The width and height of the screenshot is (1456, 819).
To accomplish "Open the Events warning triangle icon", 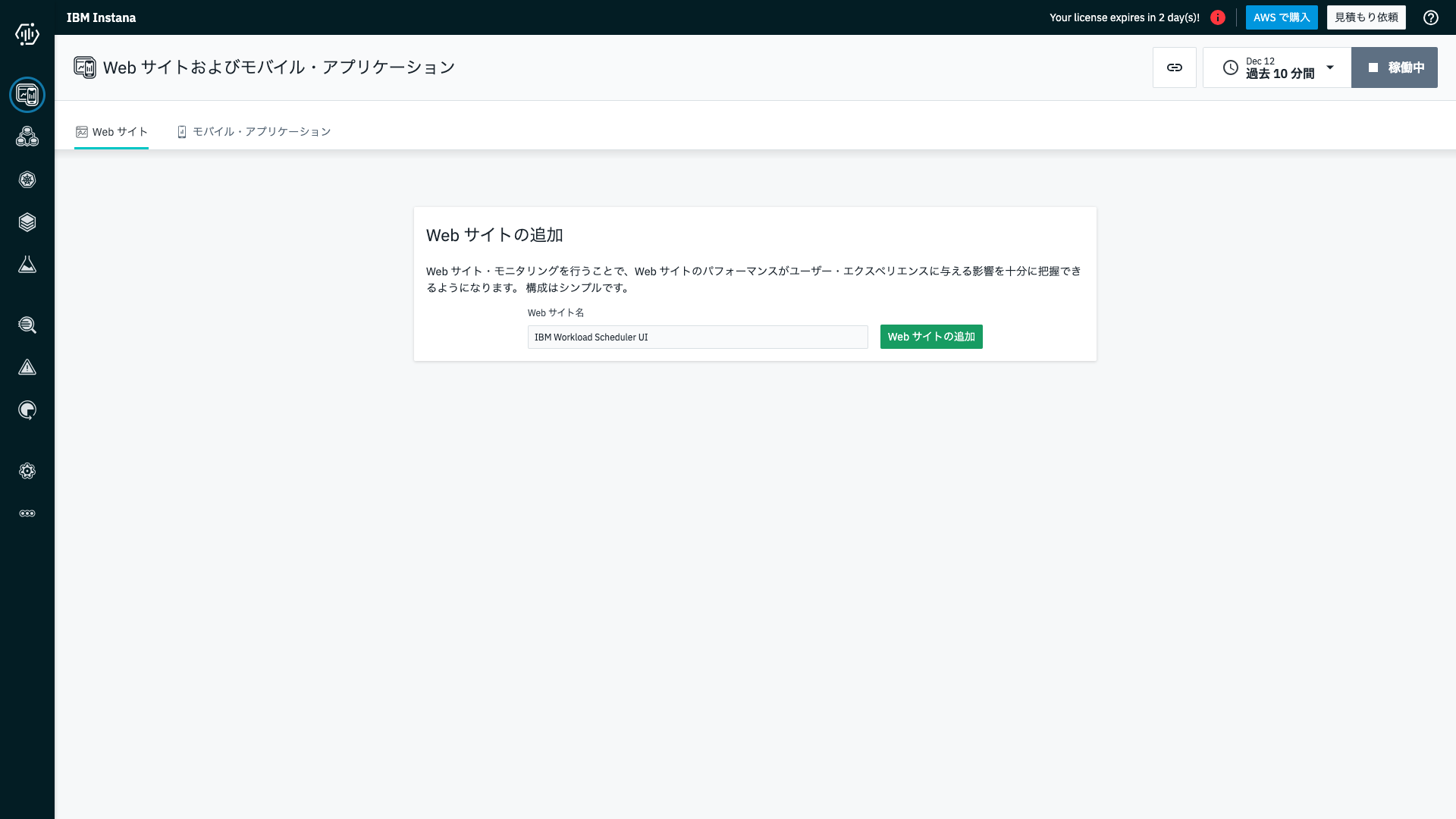I will (x=27, y=367).
